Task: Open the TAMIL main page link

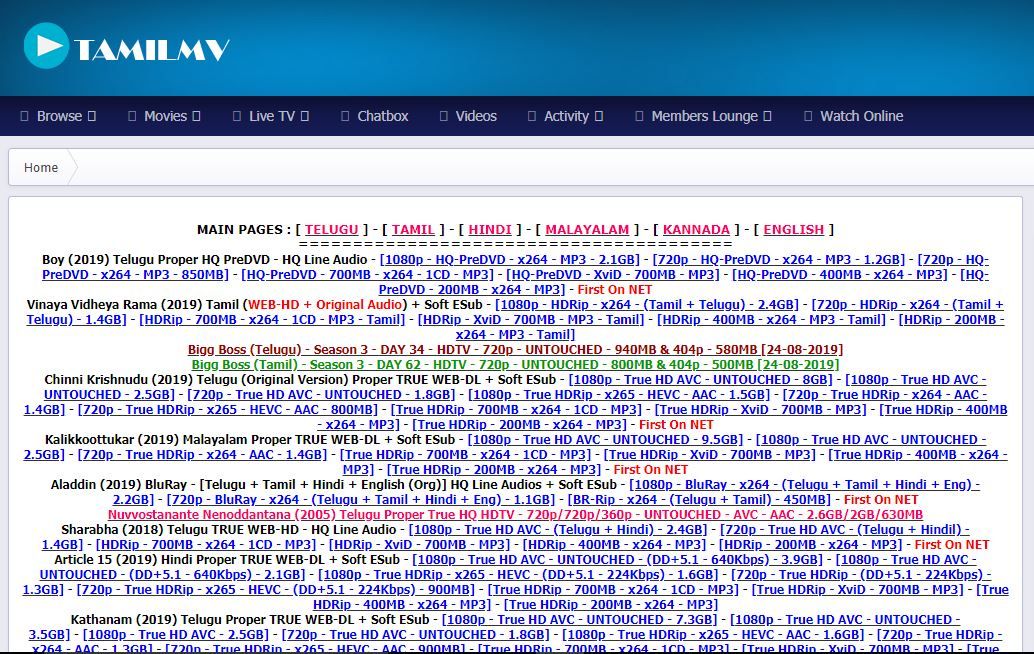Action: [413, 229]
